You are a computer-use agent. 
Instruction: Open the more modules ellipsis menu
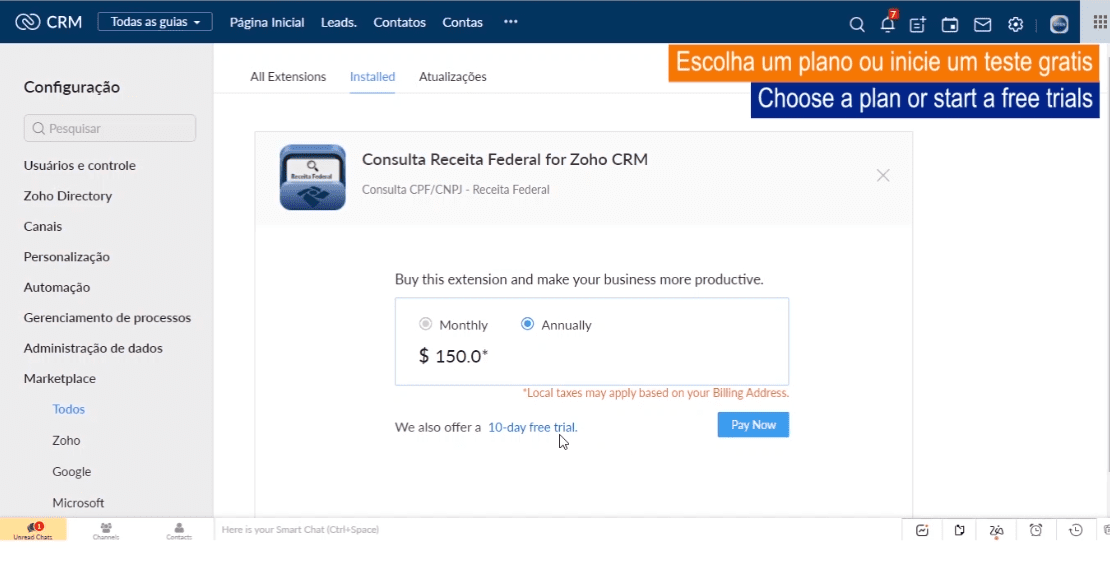point(511,22)
